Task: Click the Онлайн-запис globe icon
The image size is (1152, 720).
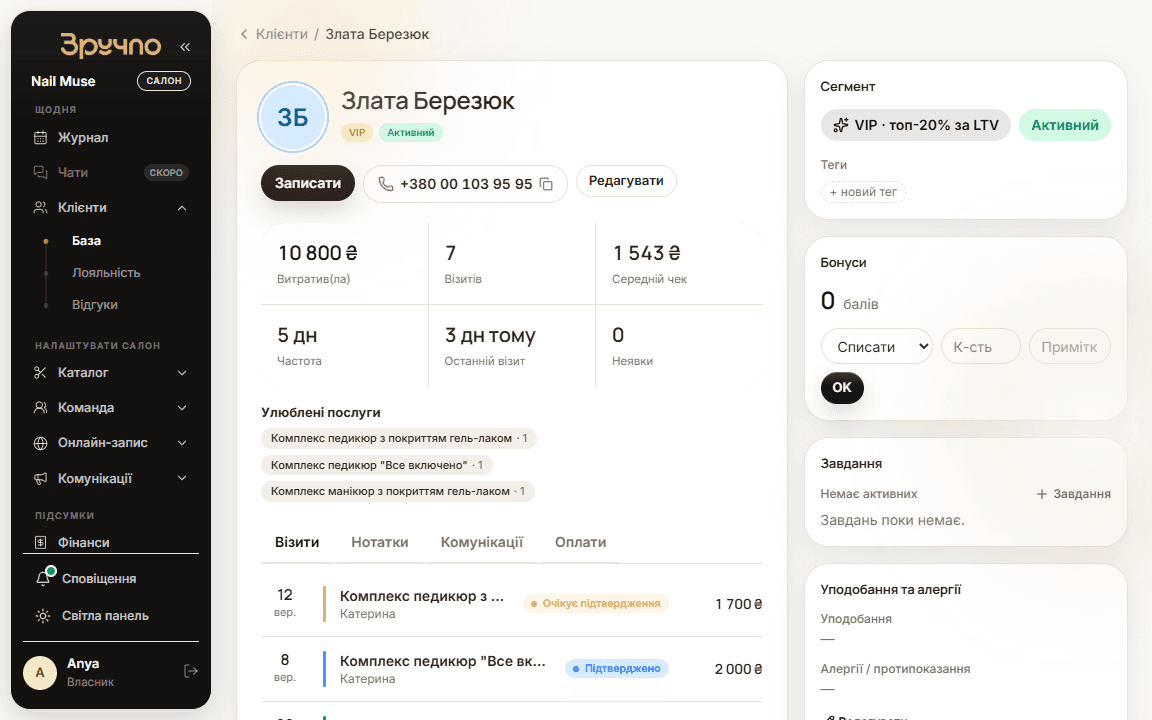Action: [40, 442]
